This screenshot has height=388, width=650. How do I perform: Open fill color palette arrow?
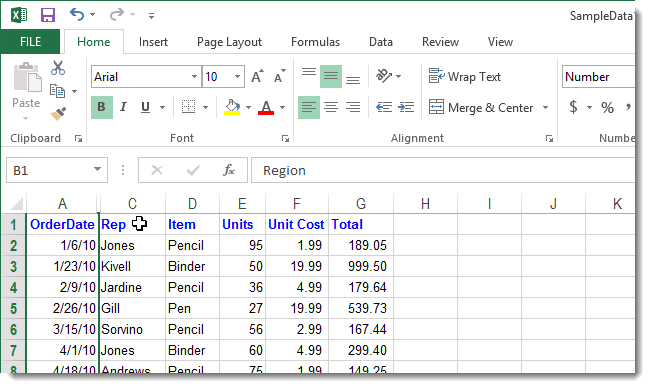pos(249,108)
